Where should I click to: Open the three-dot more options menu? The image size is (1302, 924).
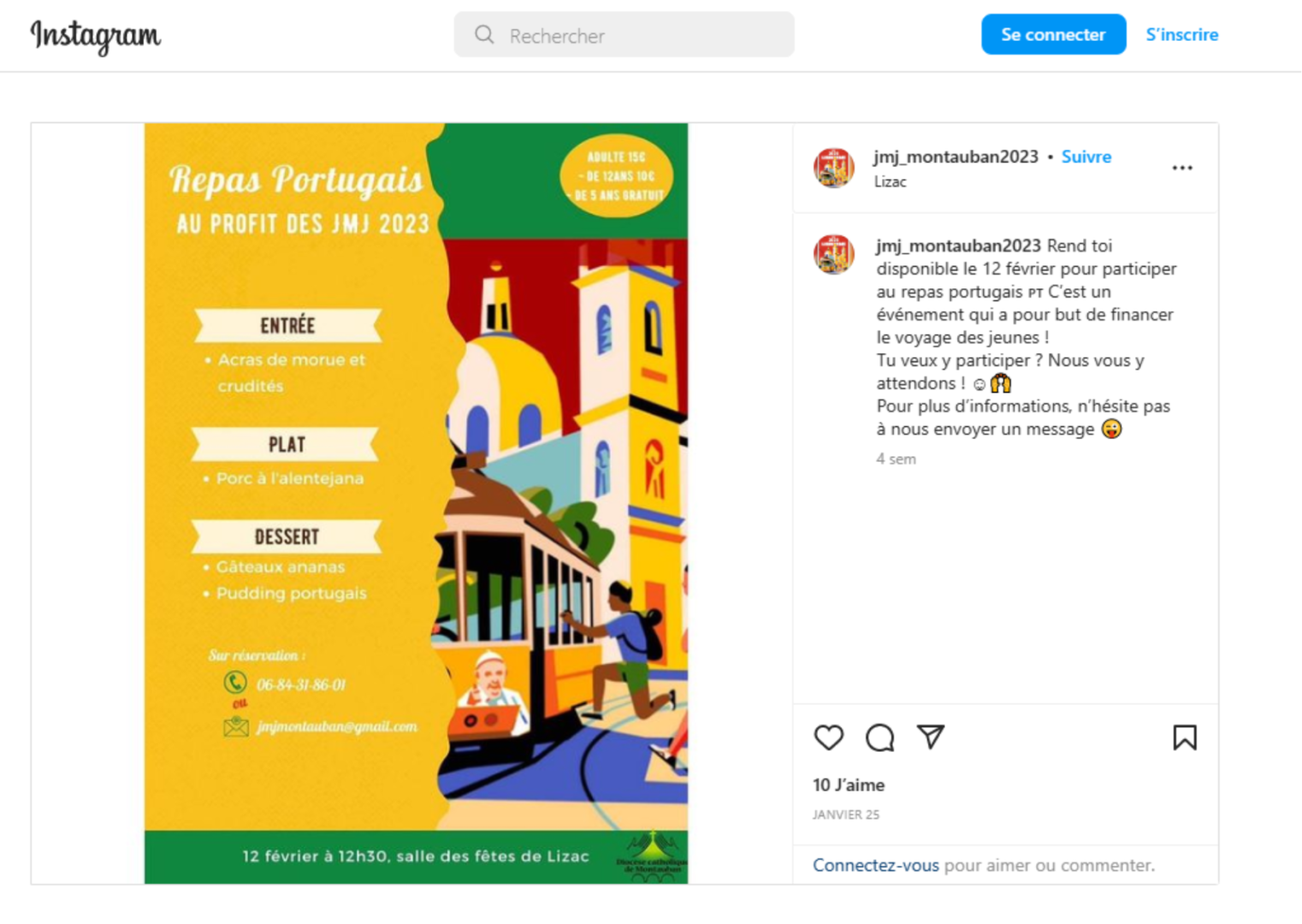click(1182, 168)
